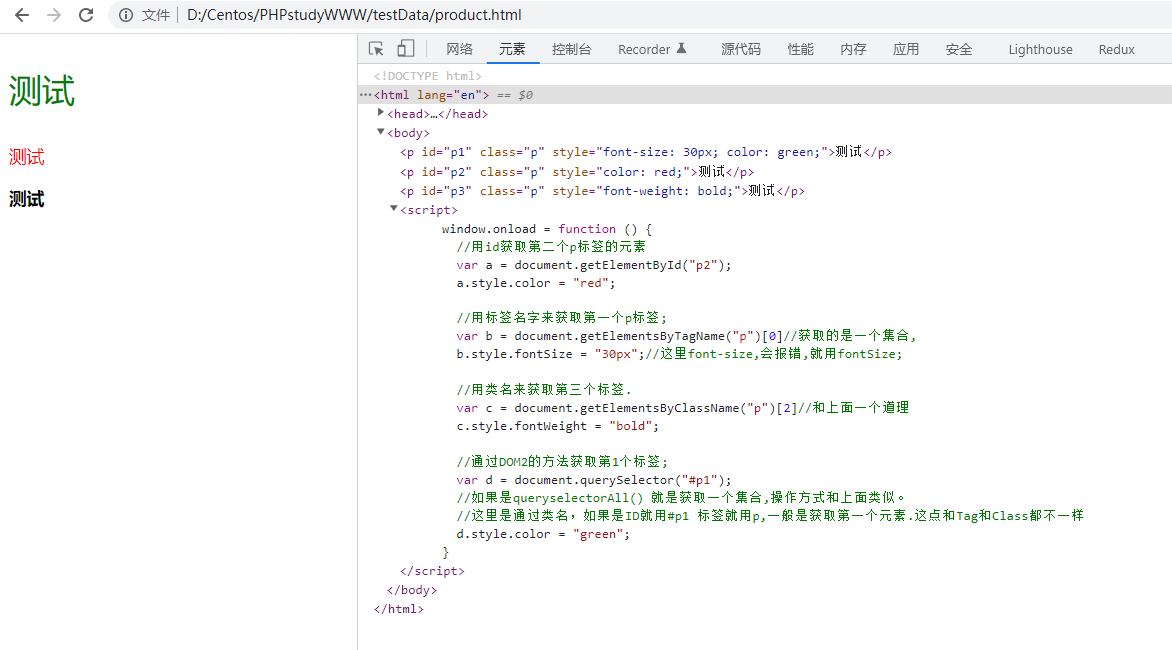The width and height of the screenshot is (1172, 650).
Task: View site information icon in address bar
Action: click(126, 15)
